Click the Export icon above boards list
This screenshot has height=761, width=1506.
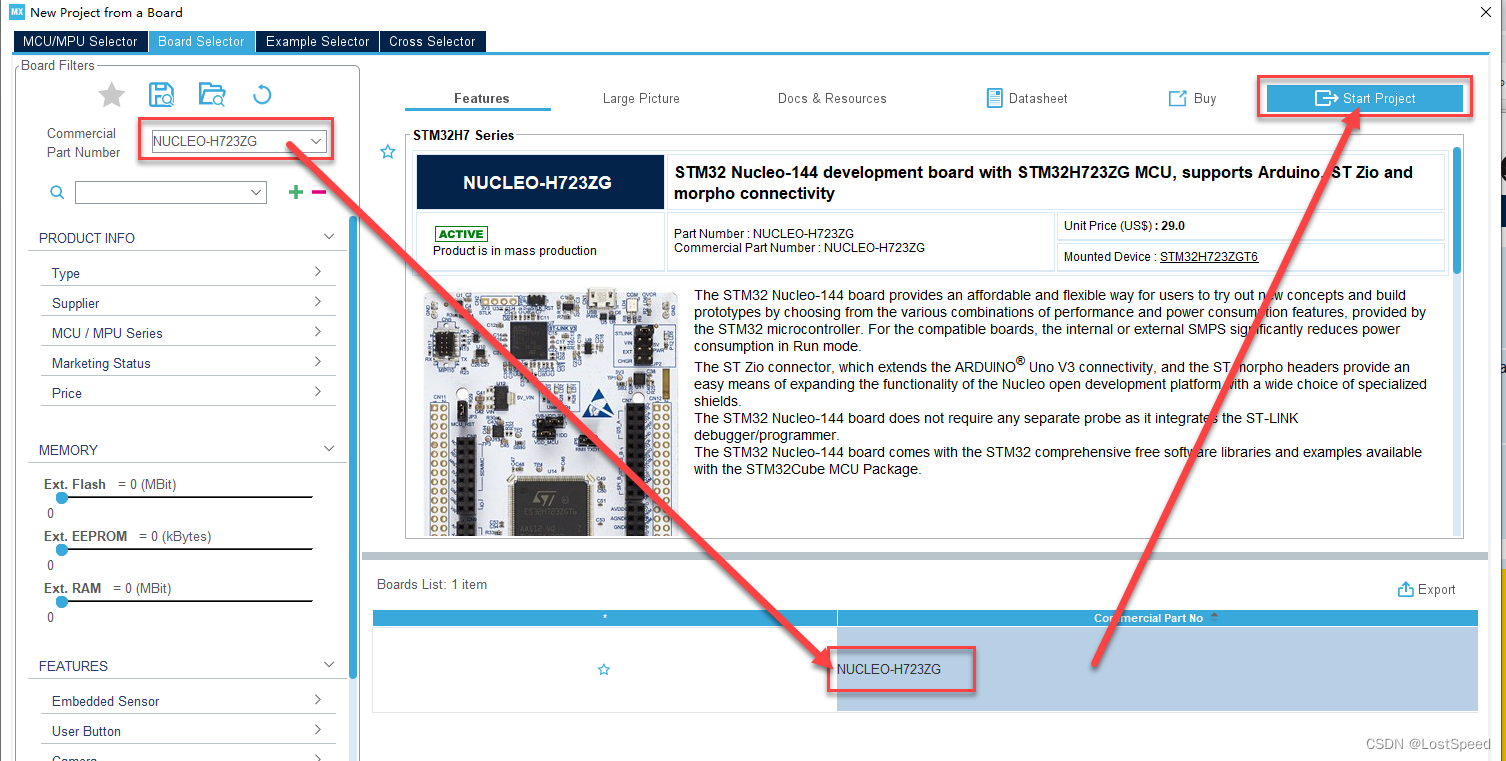1405,589
